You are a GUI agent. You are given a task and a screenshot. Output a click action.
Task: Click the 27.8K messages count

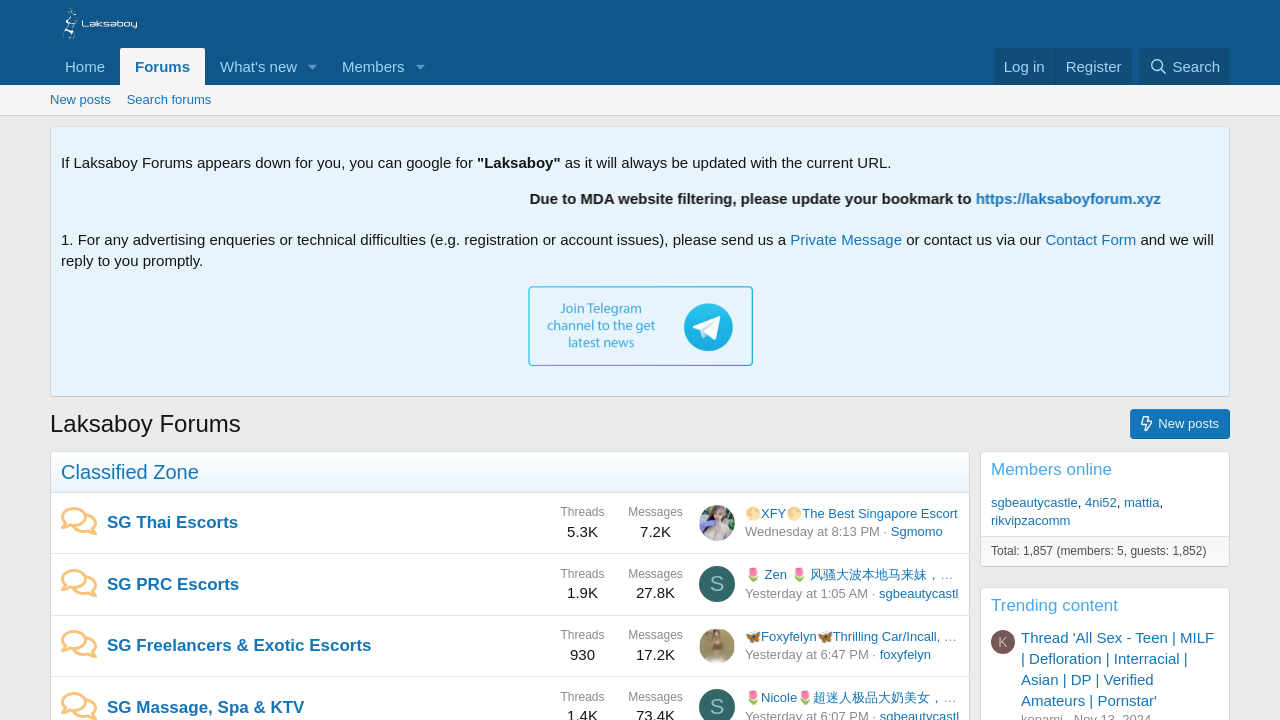(655, 593)
